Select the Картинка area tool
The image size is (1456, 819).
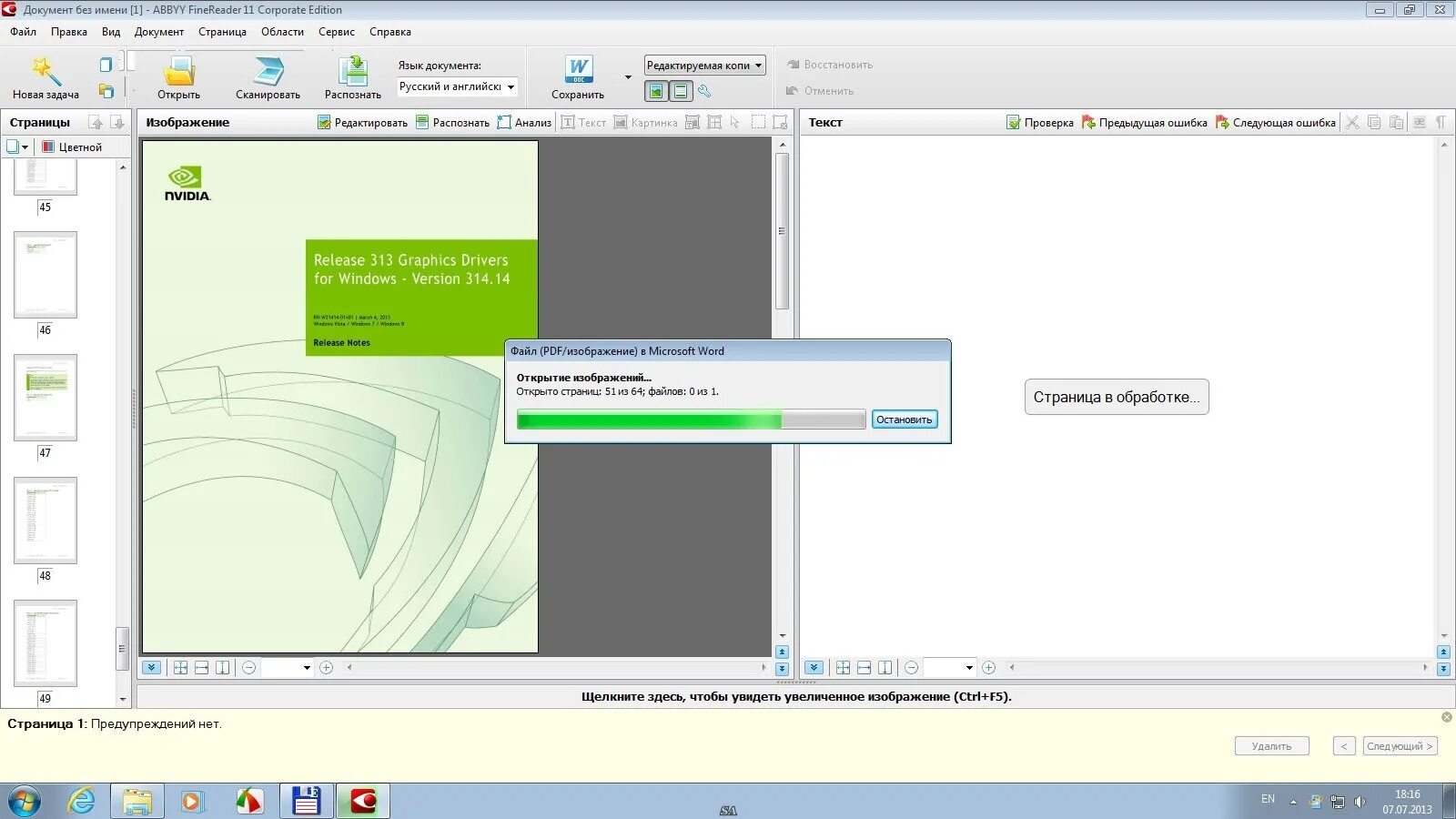tap(645, 122)
